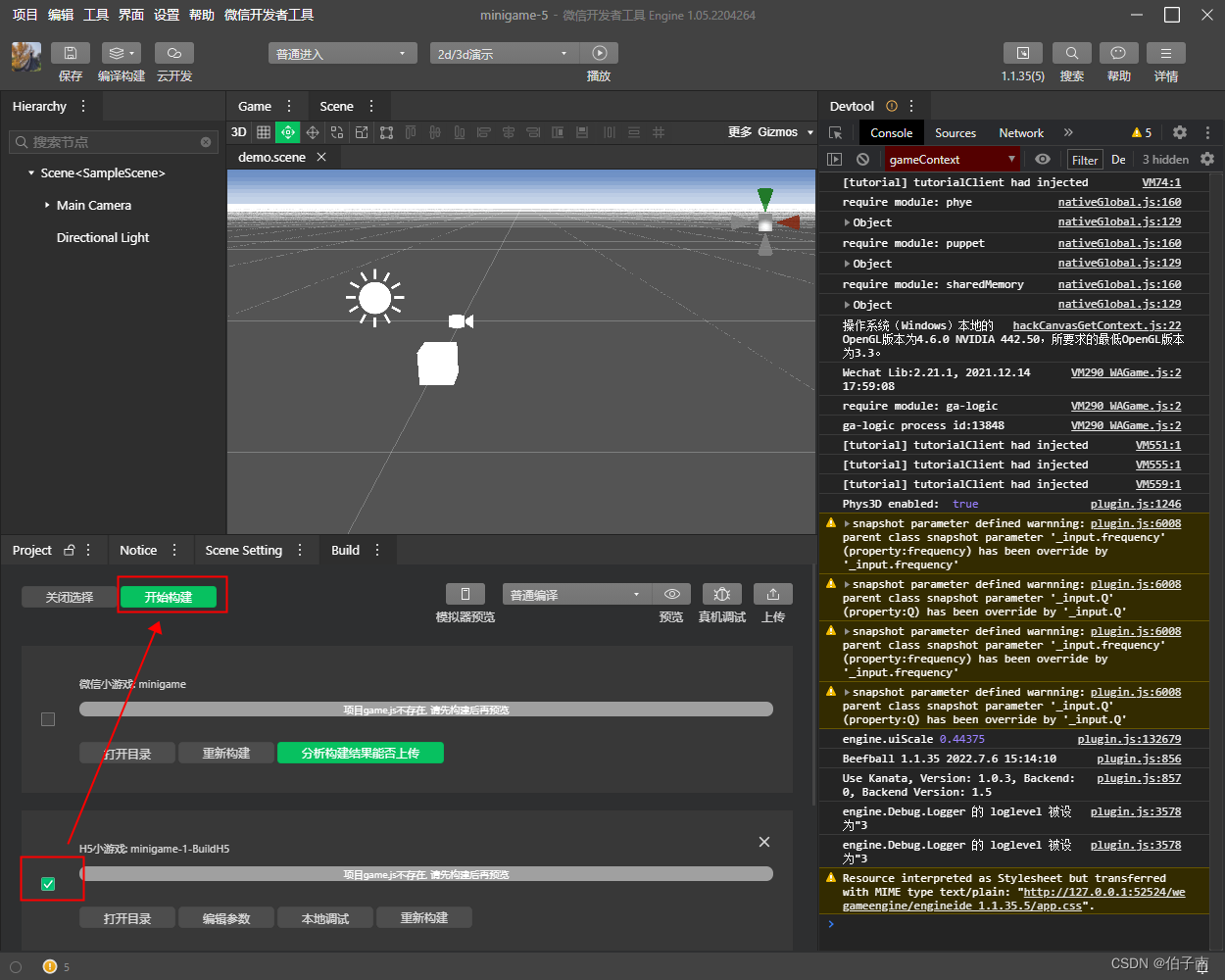Click the 微信小游戏 build progress bar

point(426,710)
